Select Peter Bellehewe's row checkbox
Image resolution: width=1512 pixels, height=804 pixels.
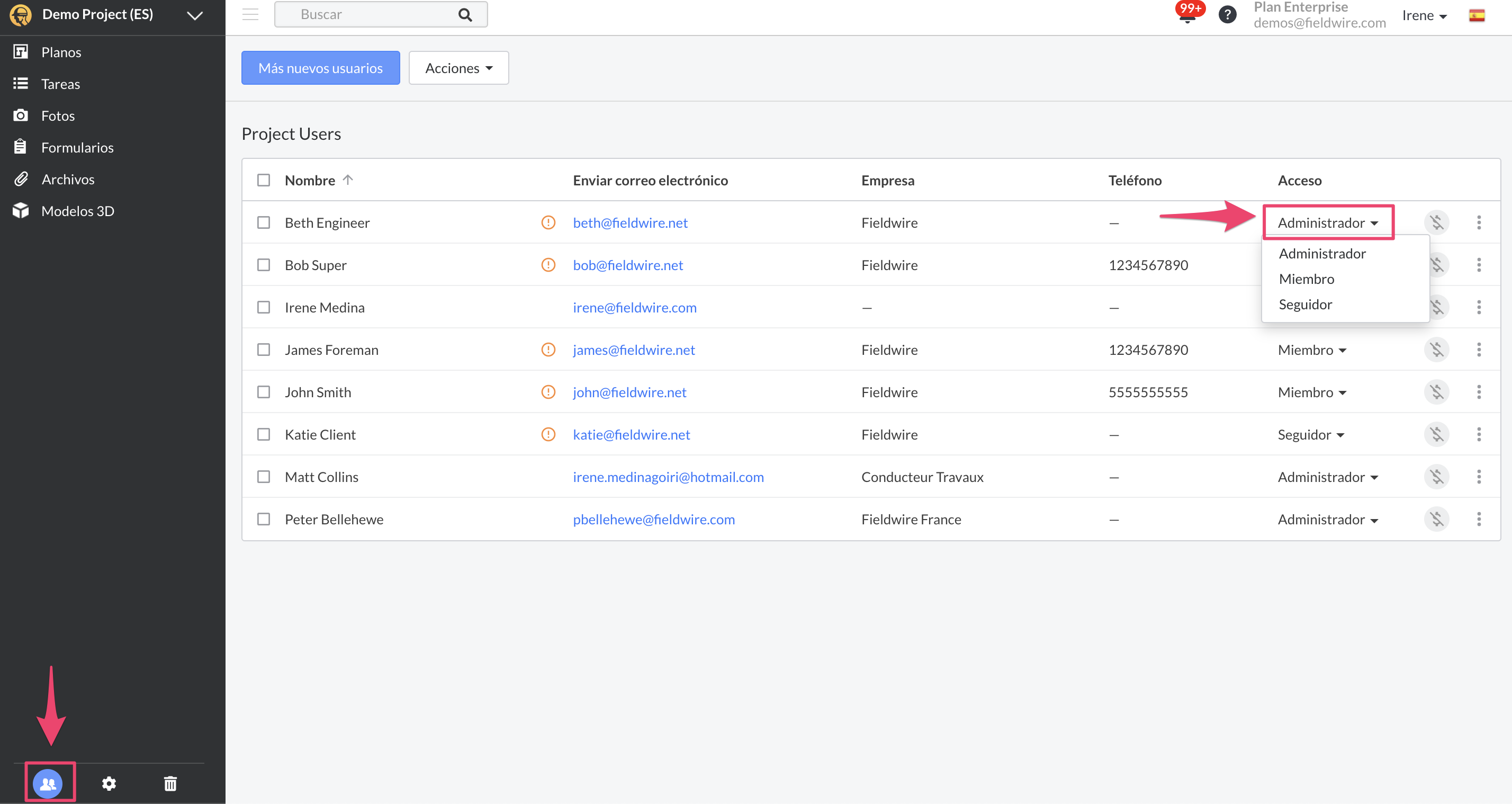tap(264, 519)
